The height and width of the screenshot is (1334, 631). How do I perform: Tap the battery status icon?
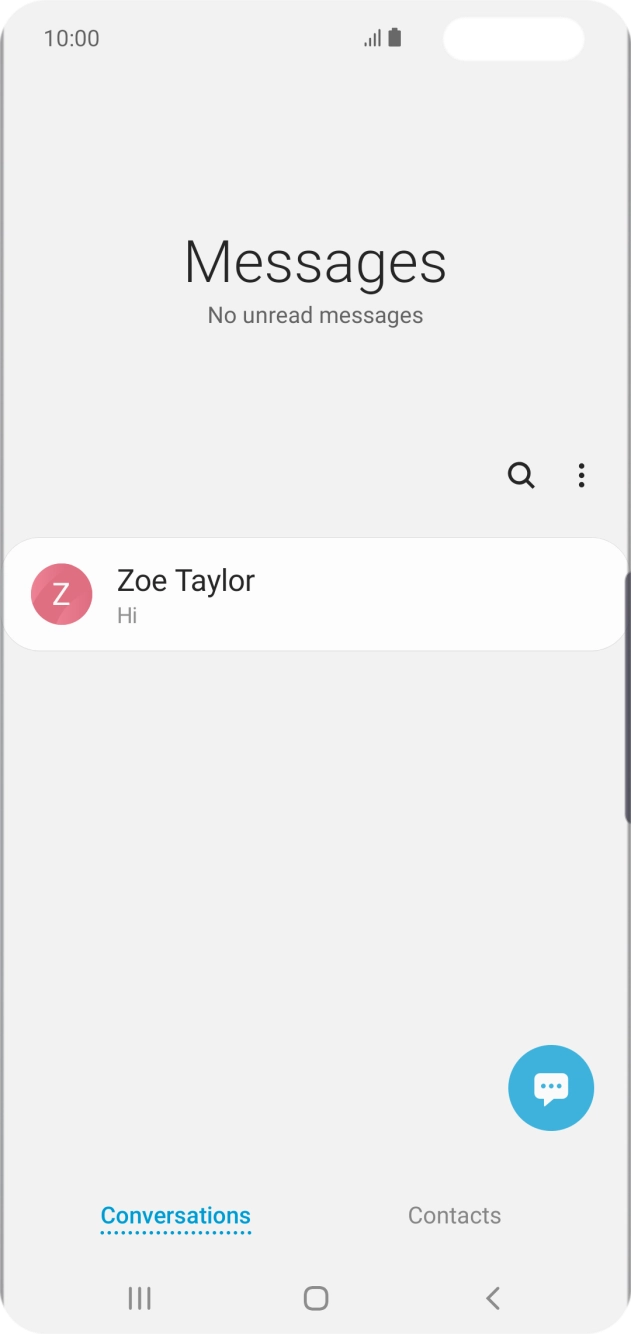(394, 38)
